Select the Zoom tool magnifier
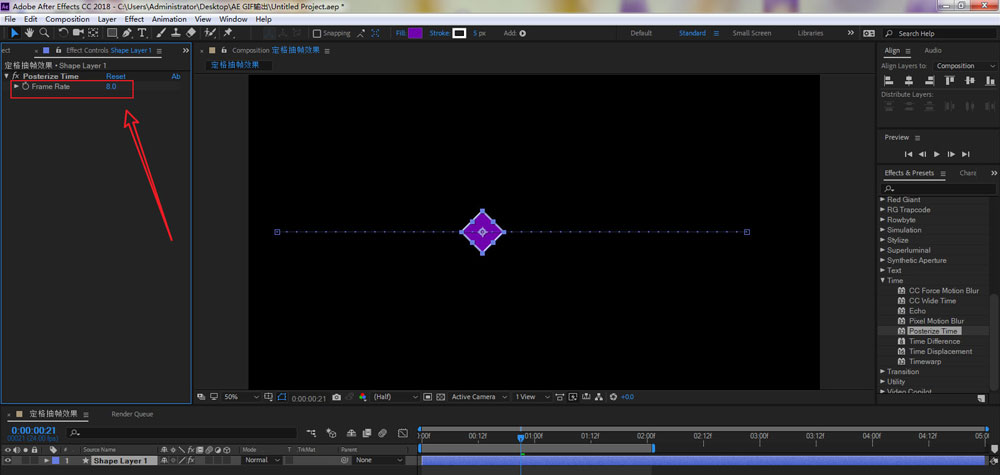Image resolution: width=1000 pixels, height=475 pixels. [x=44, y=33]
